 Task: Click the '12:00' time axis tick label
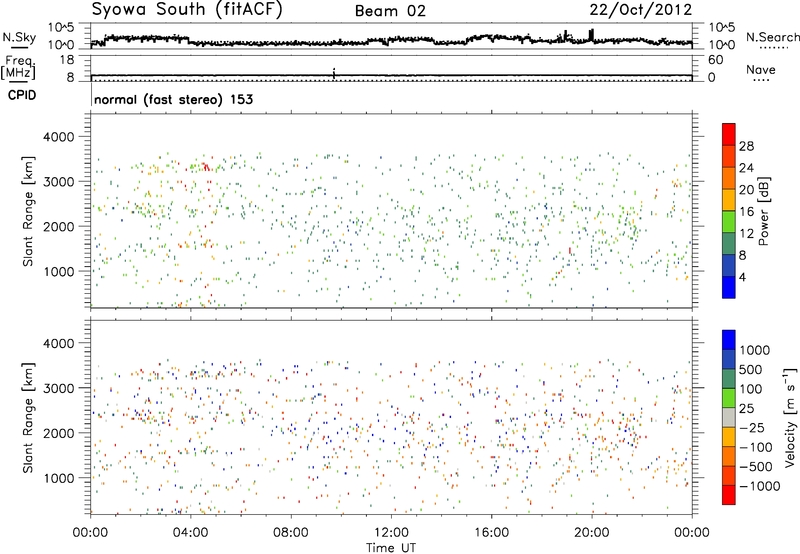391,533
